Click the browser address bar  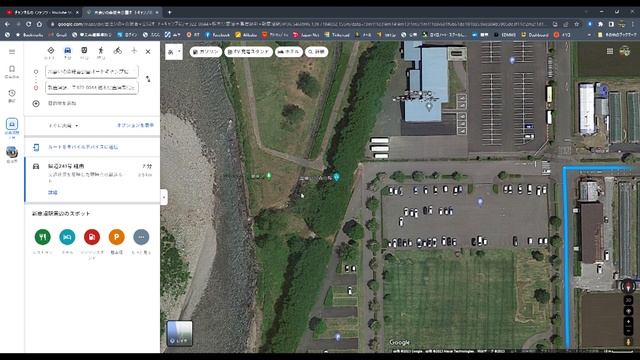point(300,24)
